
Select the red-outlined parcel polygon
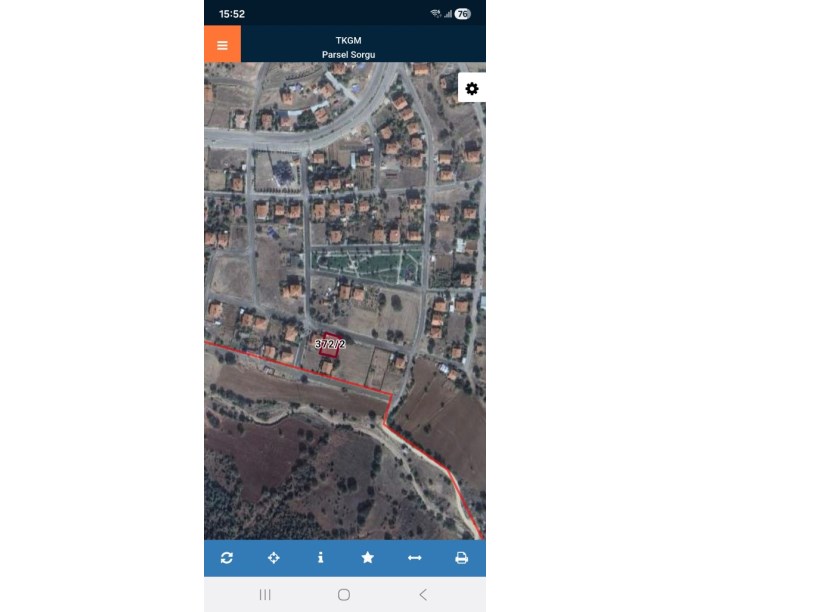[330, 346]
